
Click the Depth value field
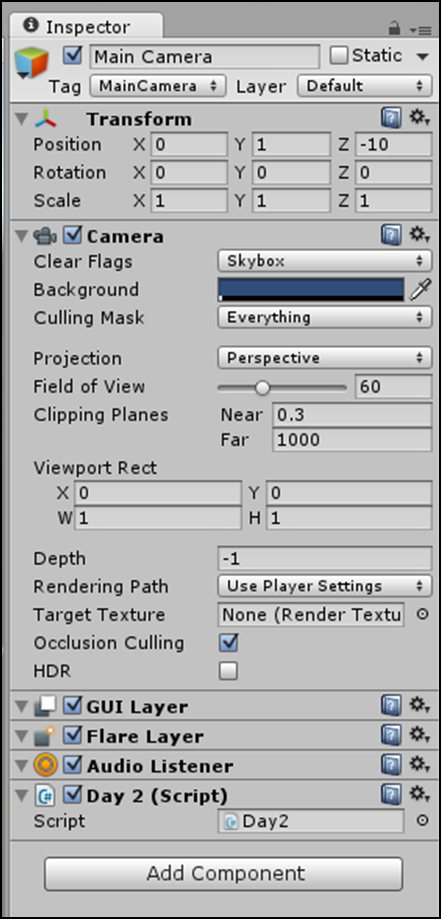(325, 559)
